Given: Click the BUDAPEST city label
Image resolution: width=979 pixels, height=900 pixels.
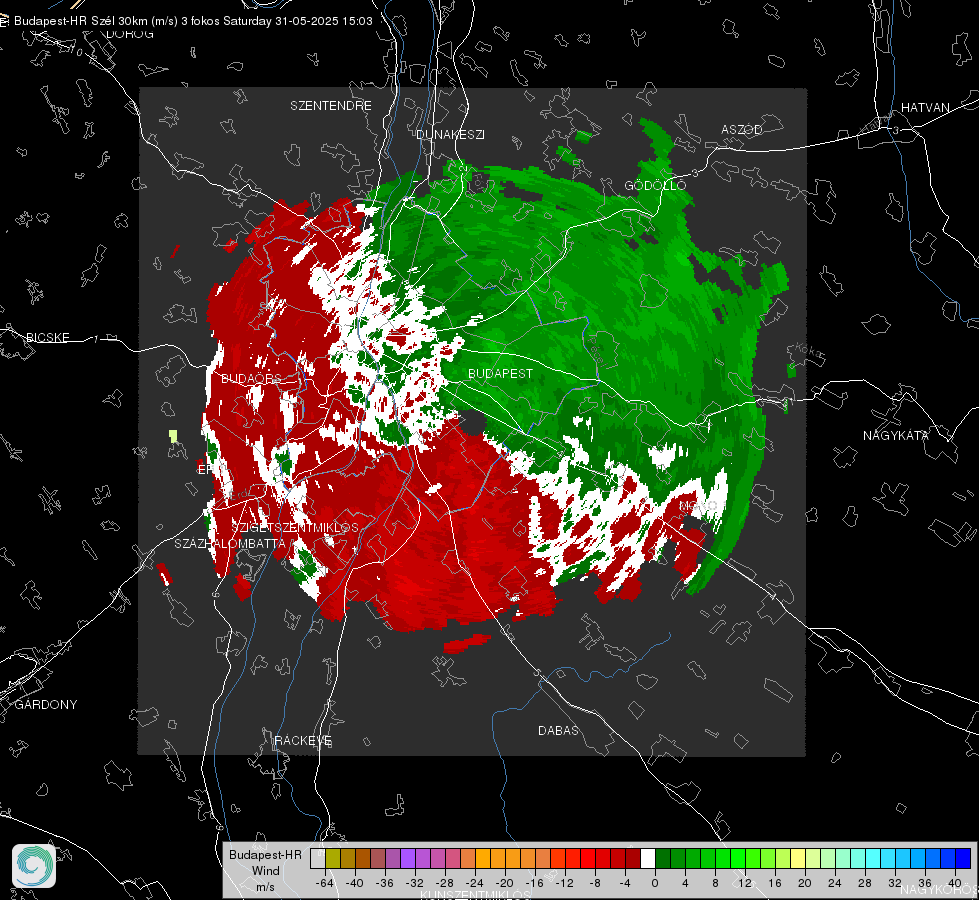Looking at the screenshot, I should 501,373.
